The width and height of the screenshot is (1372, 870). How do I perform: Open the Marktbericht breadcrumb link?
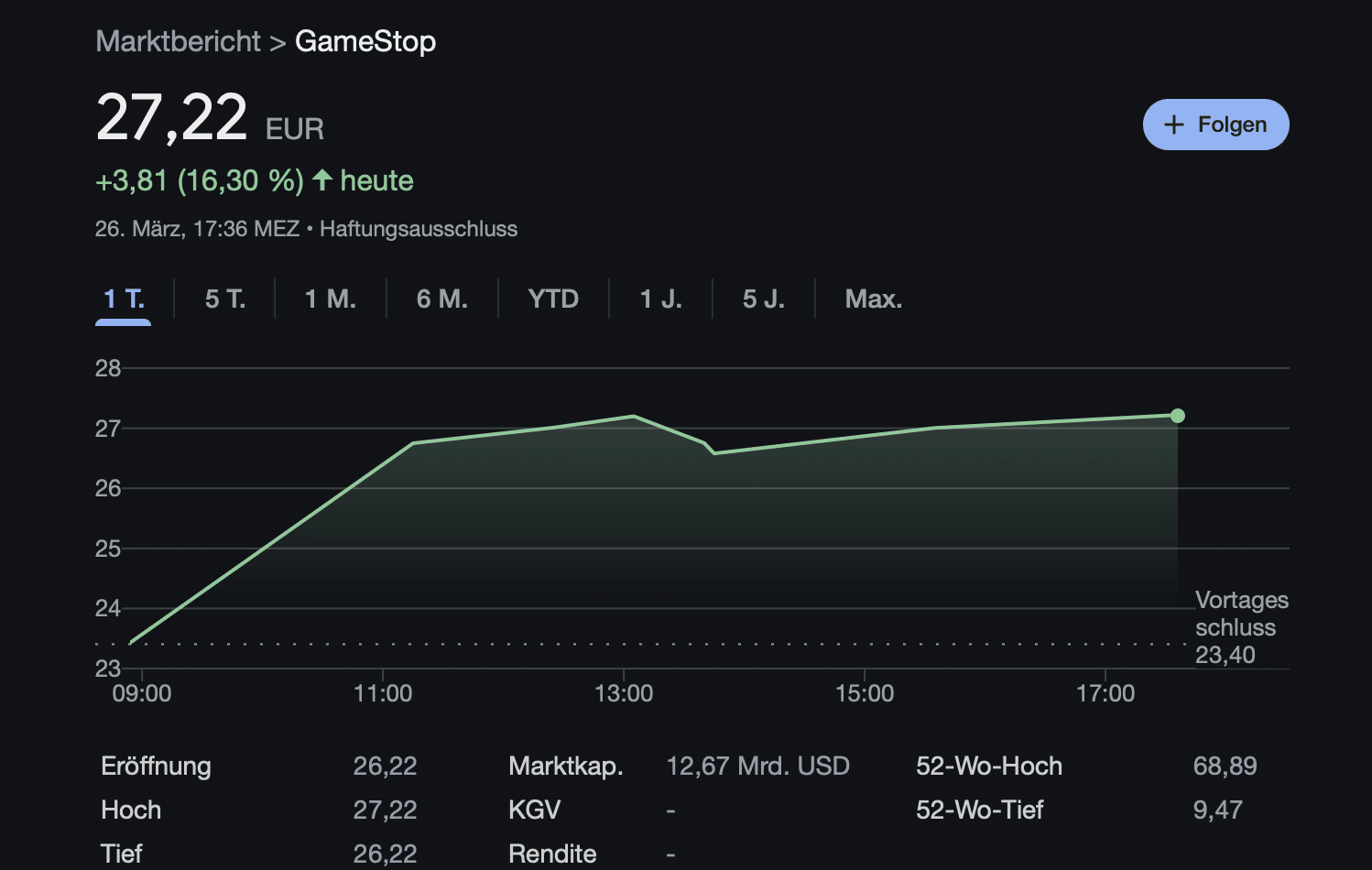point(178,41)
